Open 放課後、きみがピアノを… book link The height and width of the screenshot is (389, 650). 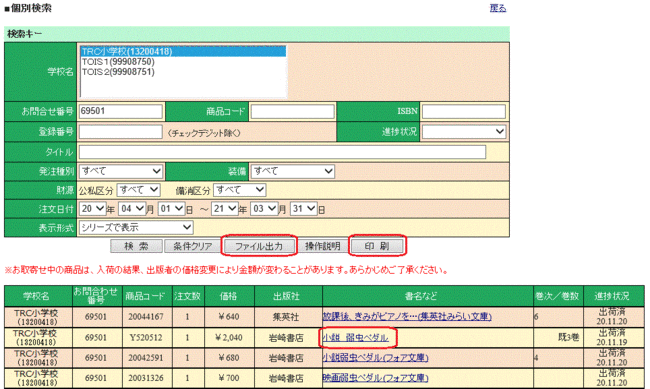(407, 317)
